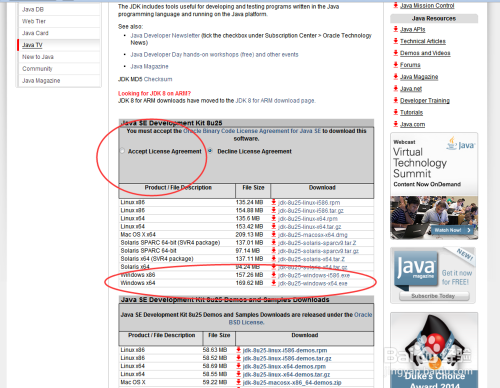Click the red arrow icon beside jdk-8u25-linux-i586-demos.tar.gz
The width and height of the screenshot is (500, 388).
[x=239, y=358]
